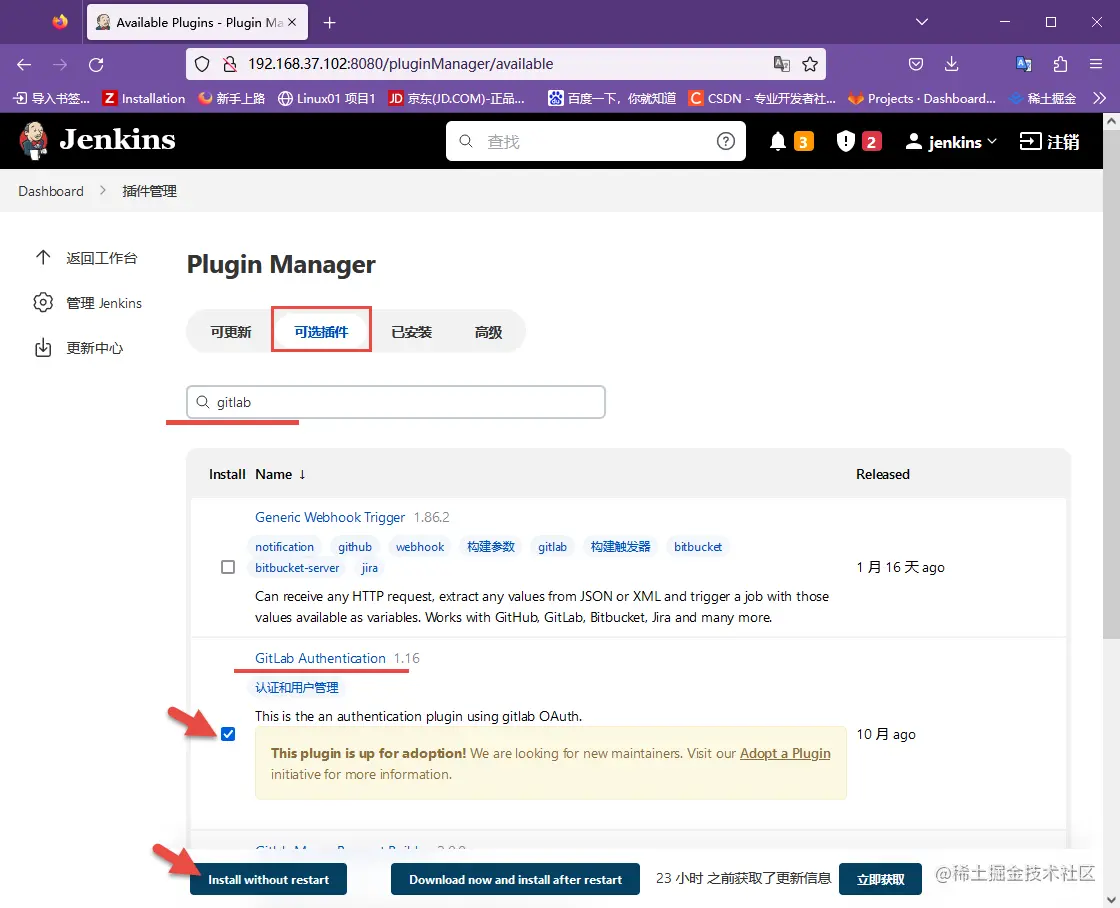Click Download now and install after restart

coord(516,879)
